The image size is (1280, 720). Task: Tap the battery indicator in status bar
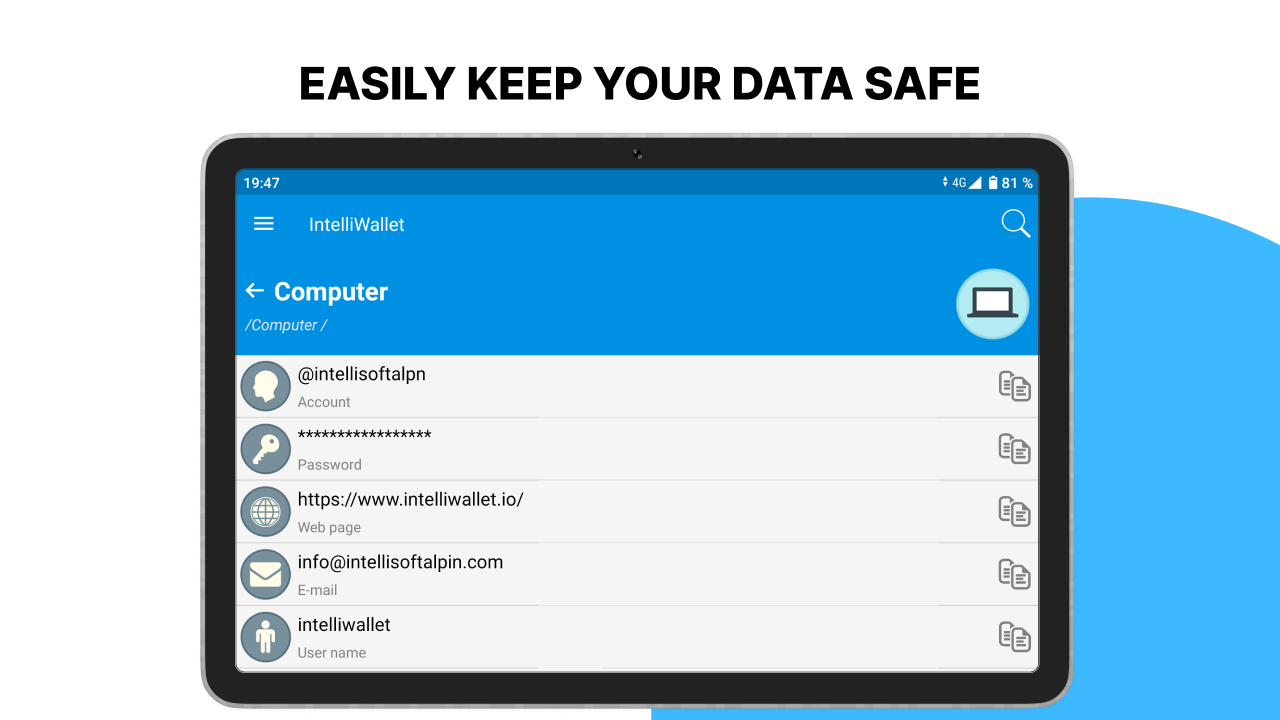click(x=993, y=183)
